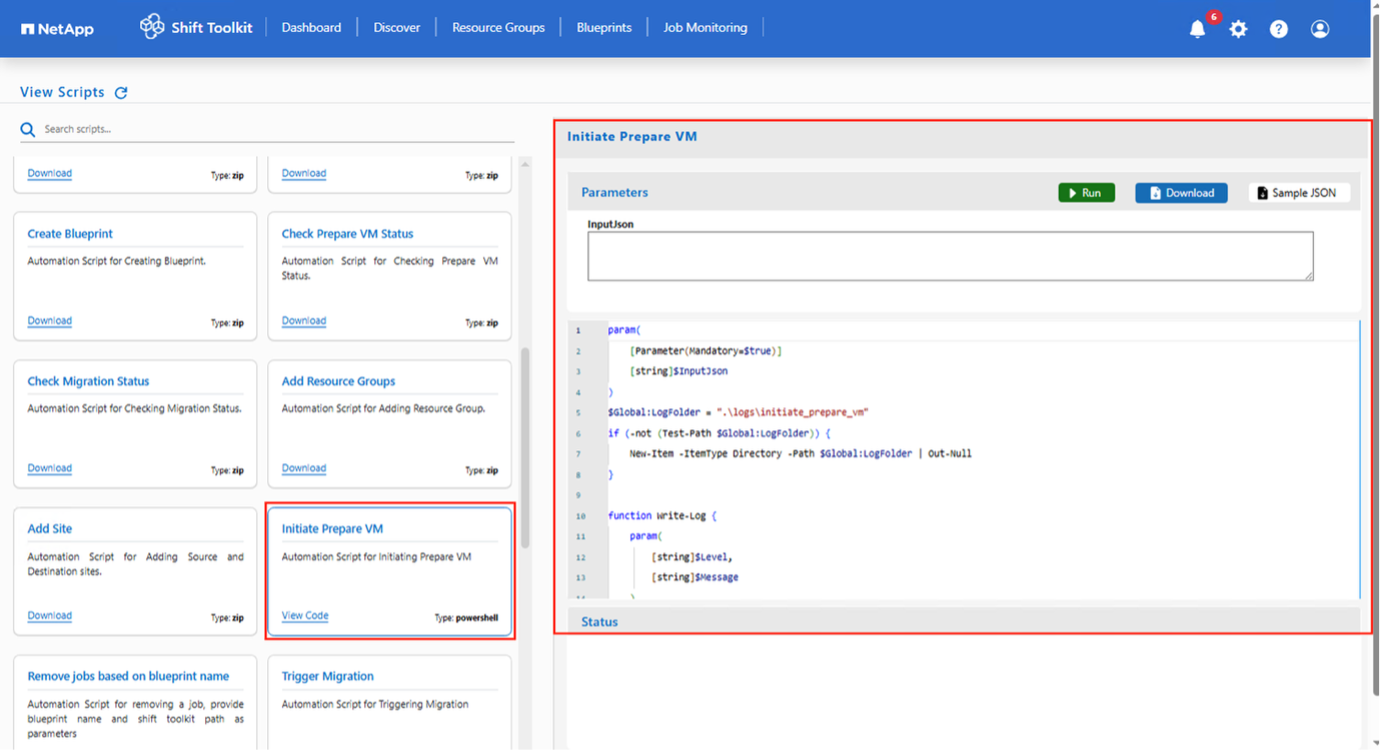View Code of Initiate Prepare VM

coord(304,615)
